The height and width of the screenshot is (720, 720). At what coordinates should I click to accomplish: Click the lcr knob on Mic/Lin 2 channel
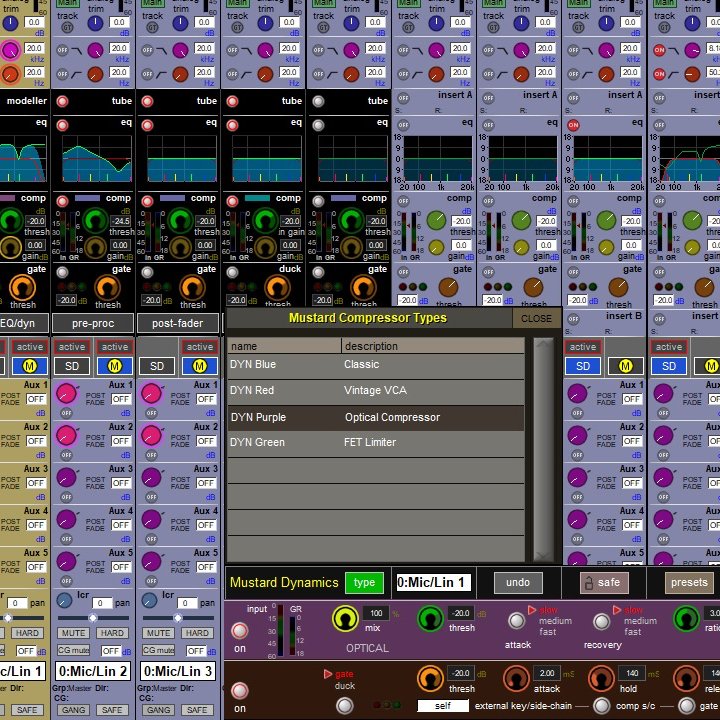click(x=64, y=600)
